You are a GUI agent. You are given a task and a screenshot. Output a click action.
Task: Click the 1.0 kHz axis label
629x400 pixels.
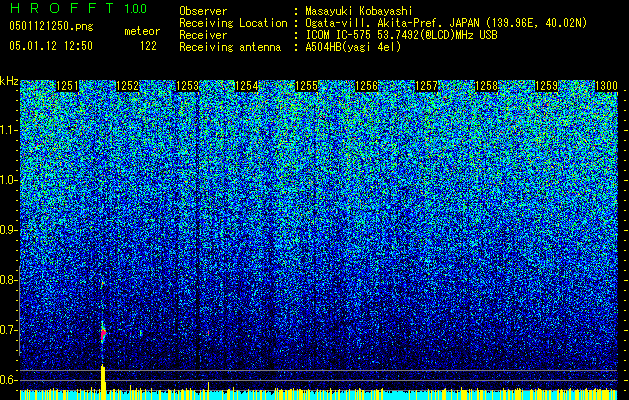coord(8,180)
